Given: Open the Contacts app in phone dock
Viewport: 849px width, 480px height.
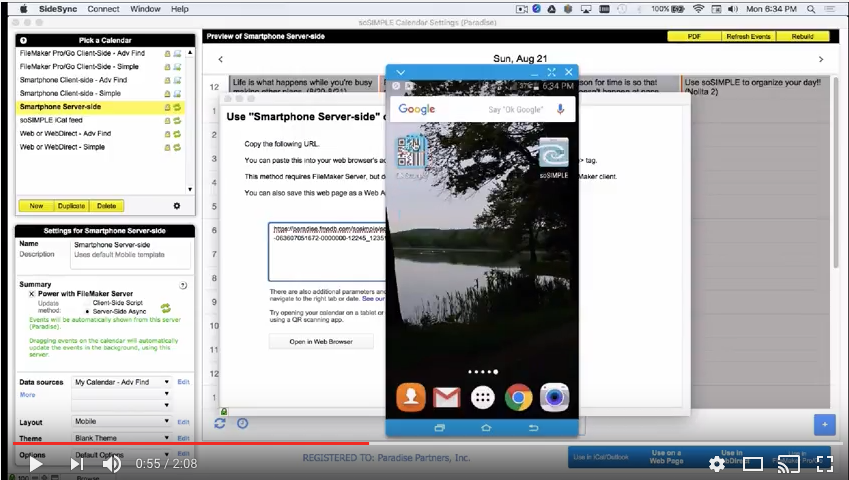Looking at the screenshot, I should pyautogui.click(x=410, y=398).
